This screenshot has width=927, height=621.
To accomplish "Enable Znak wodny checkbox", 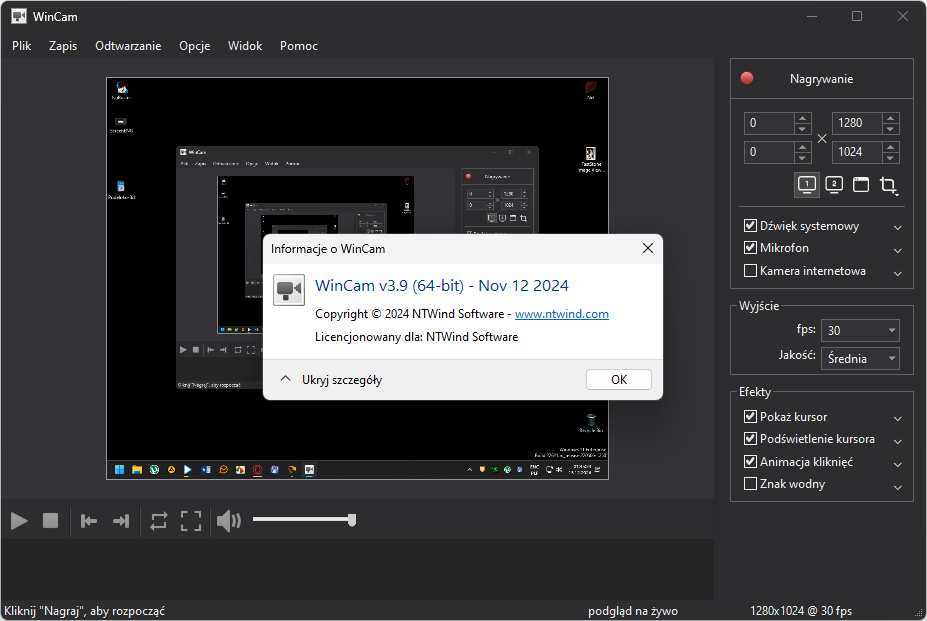I will pos(750,484).
